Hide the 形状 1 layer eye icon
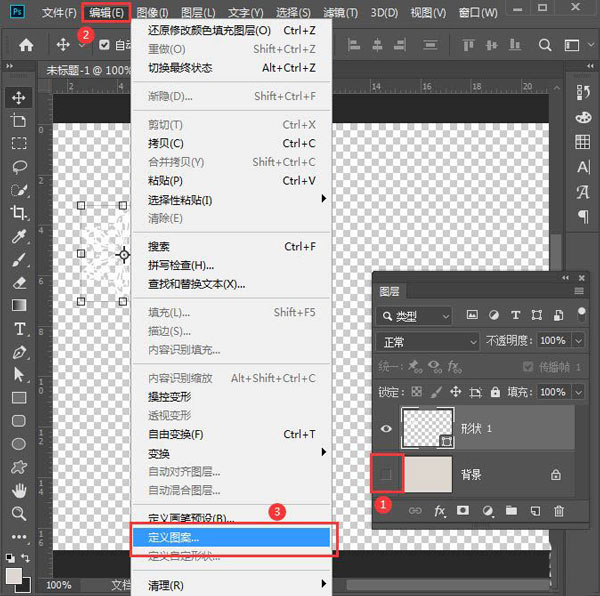The width and height of the screenshot is (600, 596). tap(386, 428)
